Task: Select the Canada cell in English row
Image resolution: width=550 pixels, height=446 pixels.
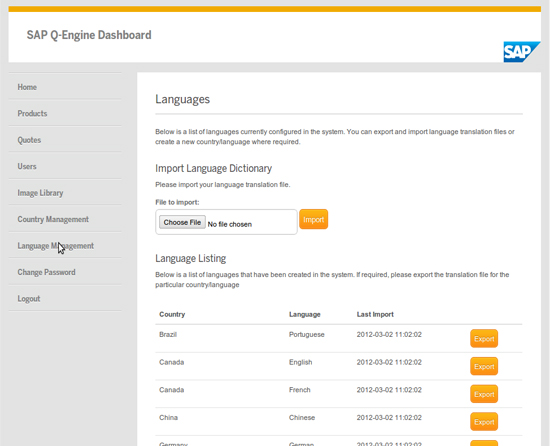Action: click(x=171, y=362)
